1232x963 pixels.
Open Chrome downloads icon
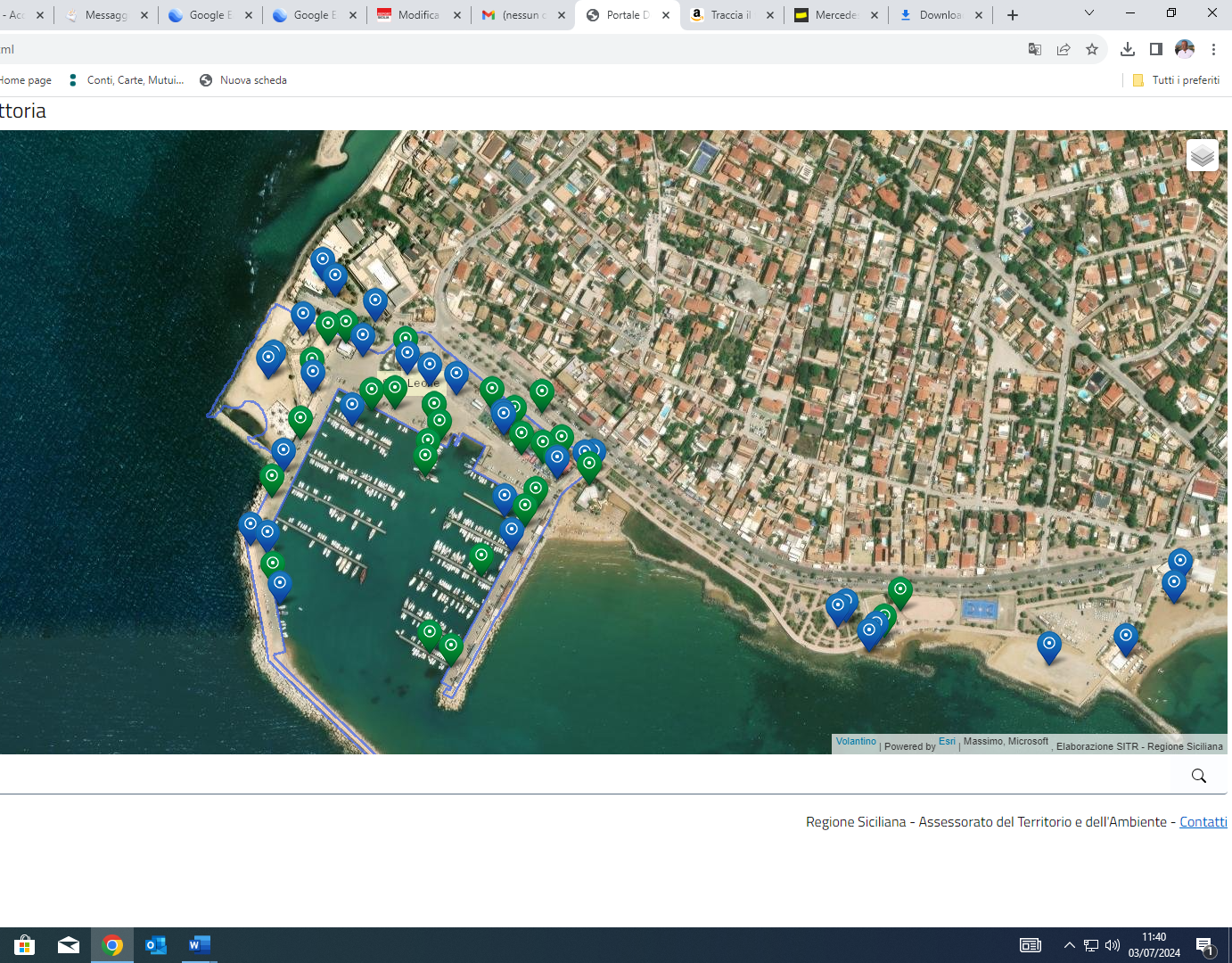tap(1127, 49)
